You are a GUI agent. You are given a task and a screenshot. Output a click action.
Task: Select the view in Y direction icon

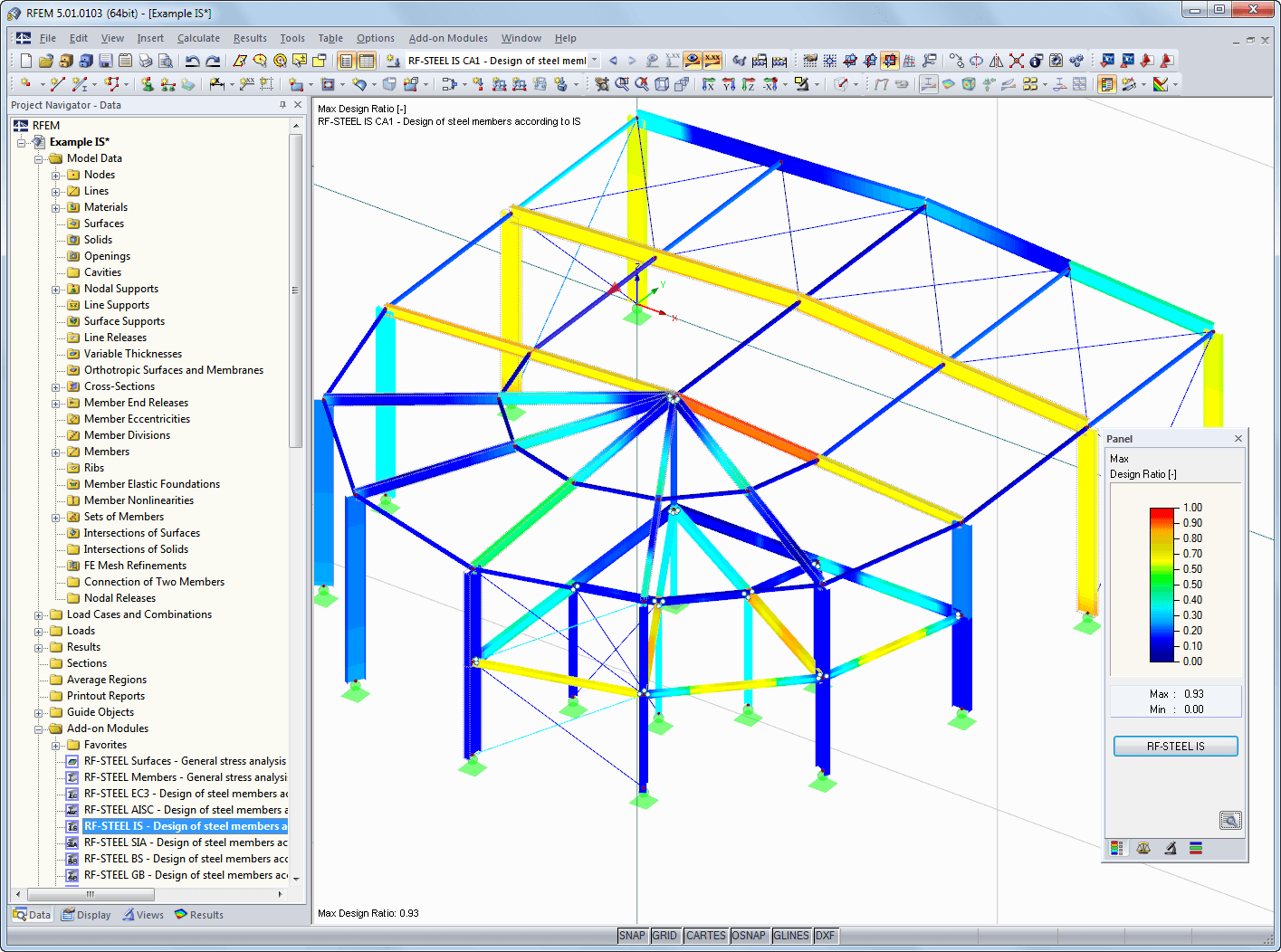pos(728,84)
